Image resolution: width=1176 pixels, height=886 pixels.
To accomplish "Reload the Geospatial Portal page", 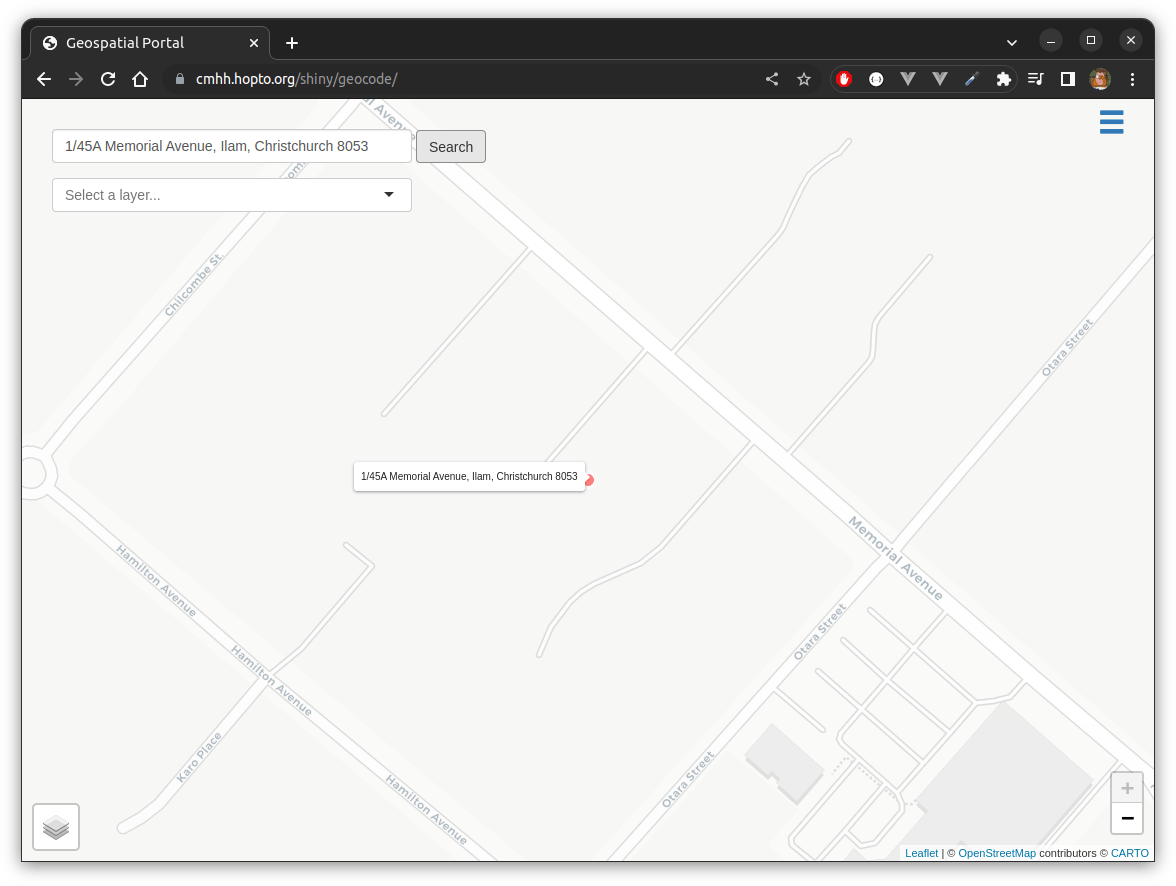I will [x=108, y=79].
